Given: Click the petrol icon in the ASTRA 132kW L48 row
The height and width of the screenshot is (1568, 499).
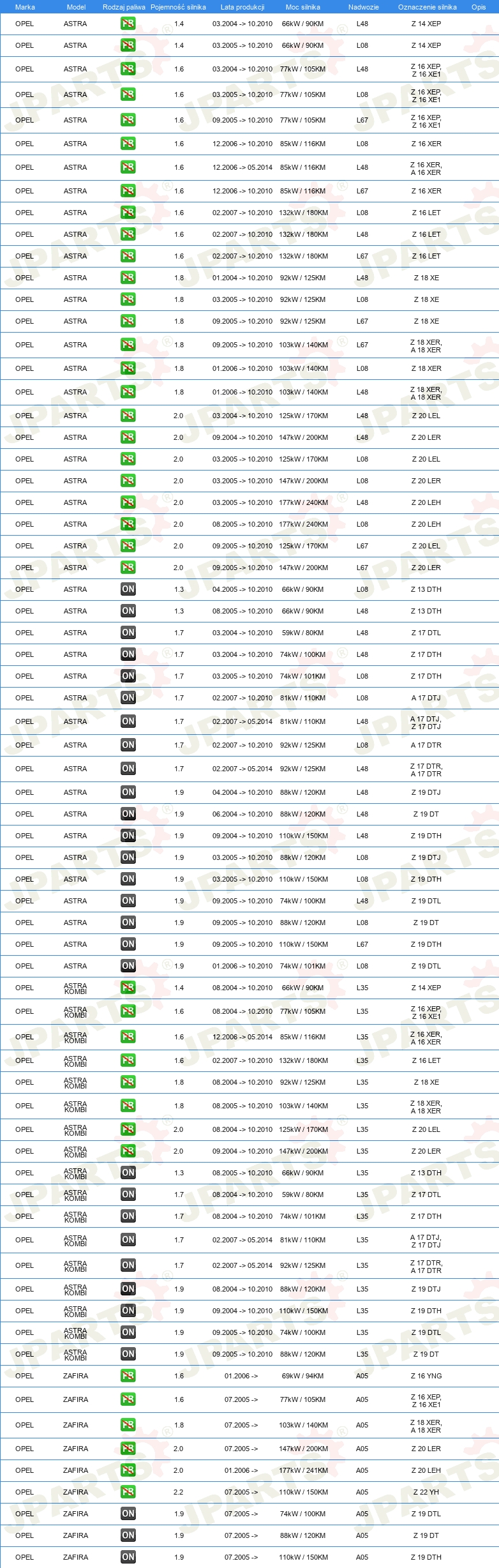Looking at the screenshot, I should pos(128,234).
